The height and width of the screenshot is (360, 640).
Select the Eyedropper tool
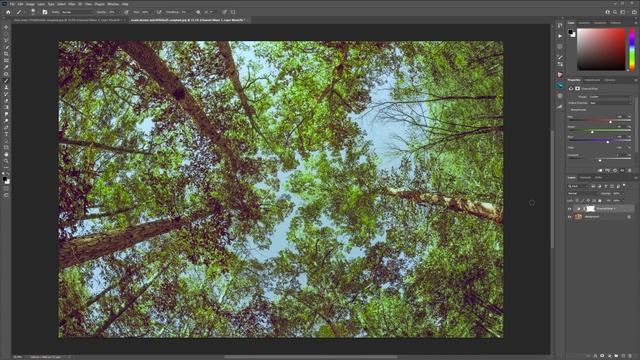coord(6,67)
